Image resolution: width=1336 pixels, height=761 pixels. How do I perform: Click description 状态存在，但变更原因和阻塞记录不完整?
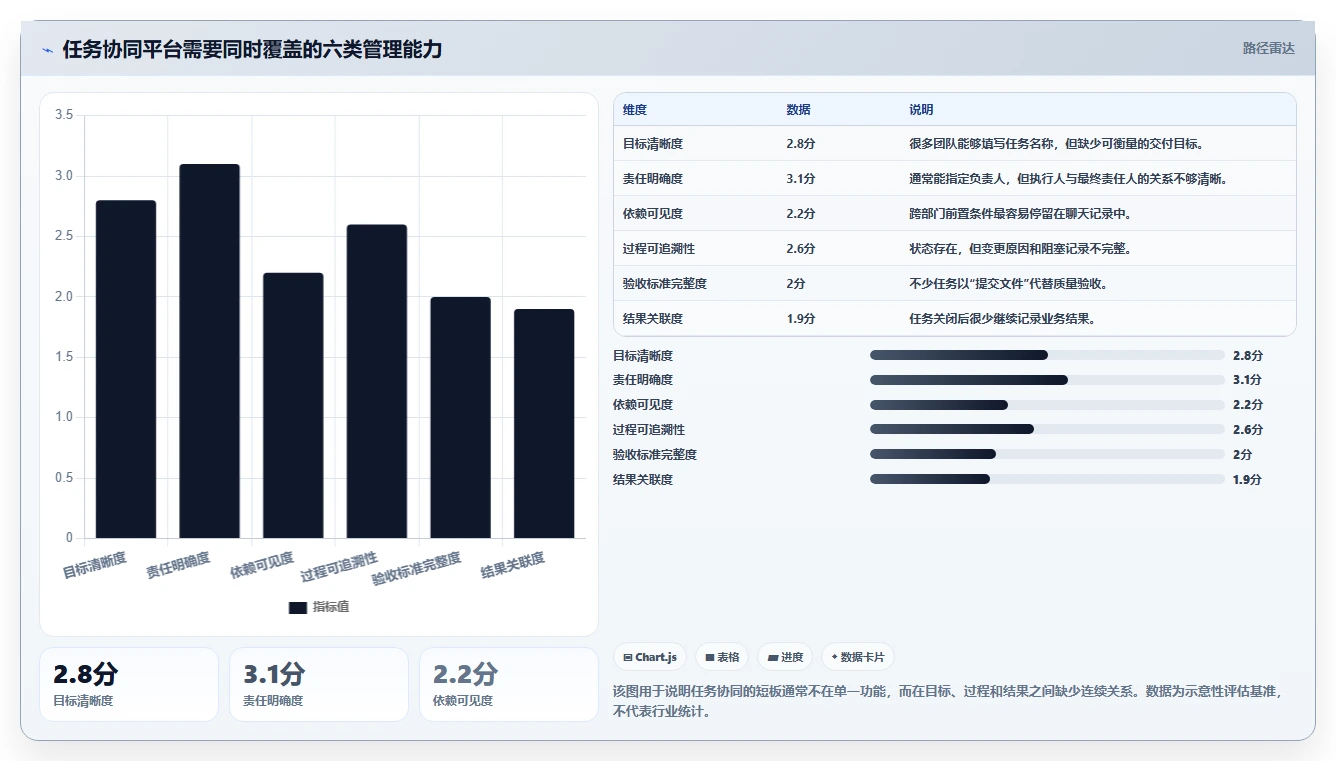1020,249
